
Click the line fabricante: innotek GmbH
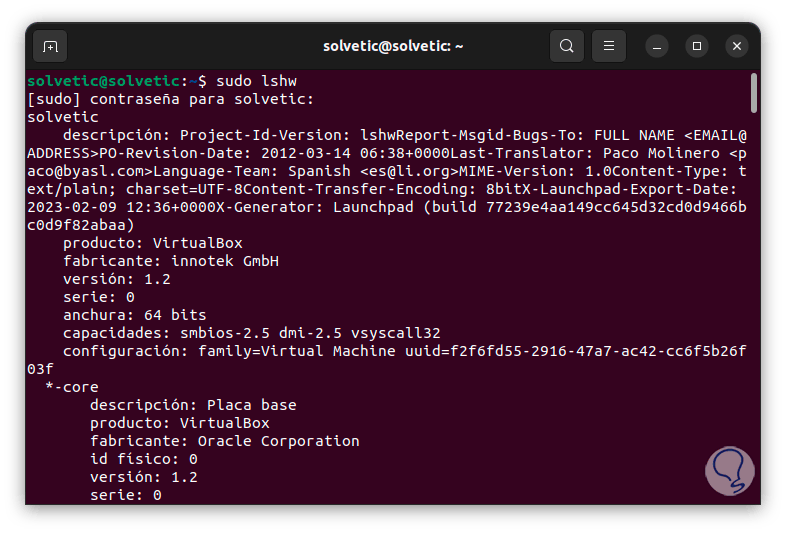[x=170, y=261]
